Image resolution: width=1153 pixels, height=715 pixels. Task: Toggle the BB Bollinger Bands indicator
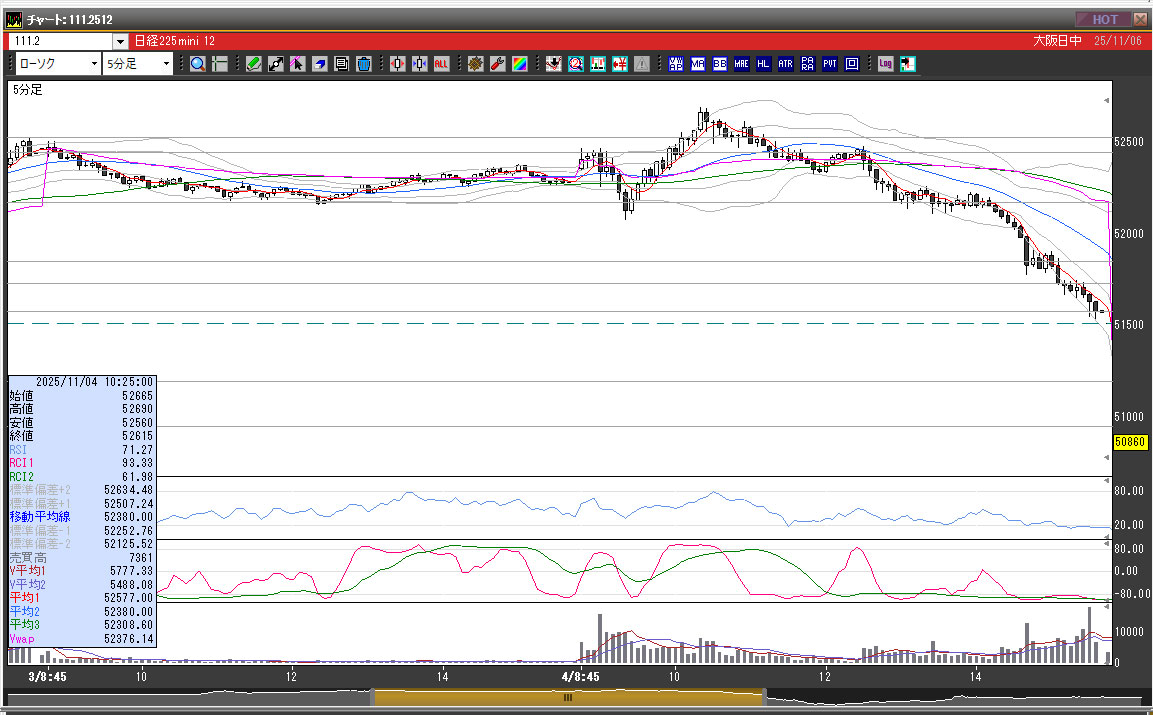(x=720, y=64)
